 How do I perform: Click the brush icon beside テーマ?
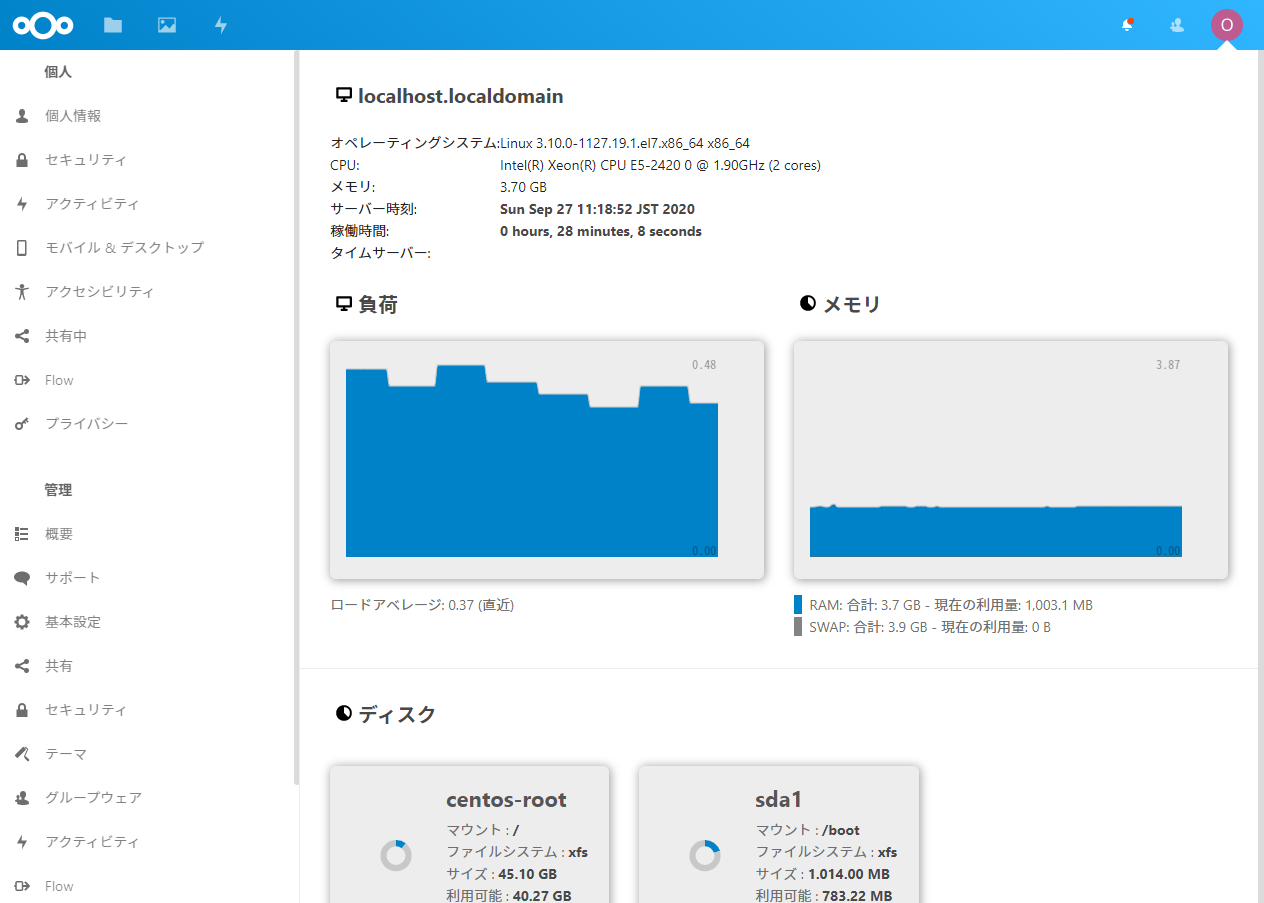tap(22, 754)
